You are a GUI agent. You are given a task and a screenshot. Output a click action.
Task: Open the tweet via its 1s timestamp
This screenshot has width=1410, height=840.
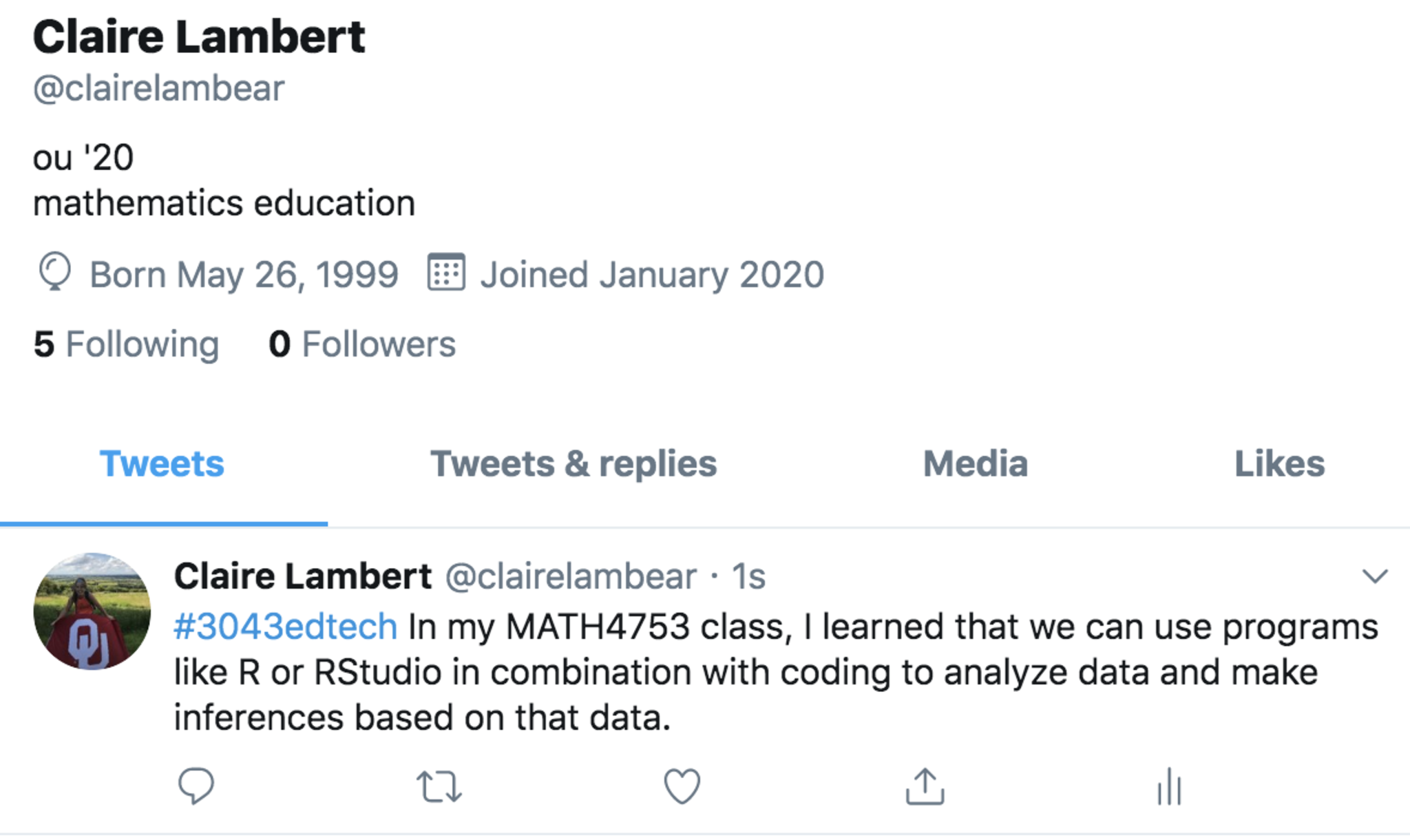click(748, 576)
